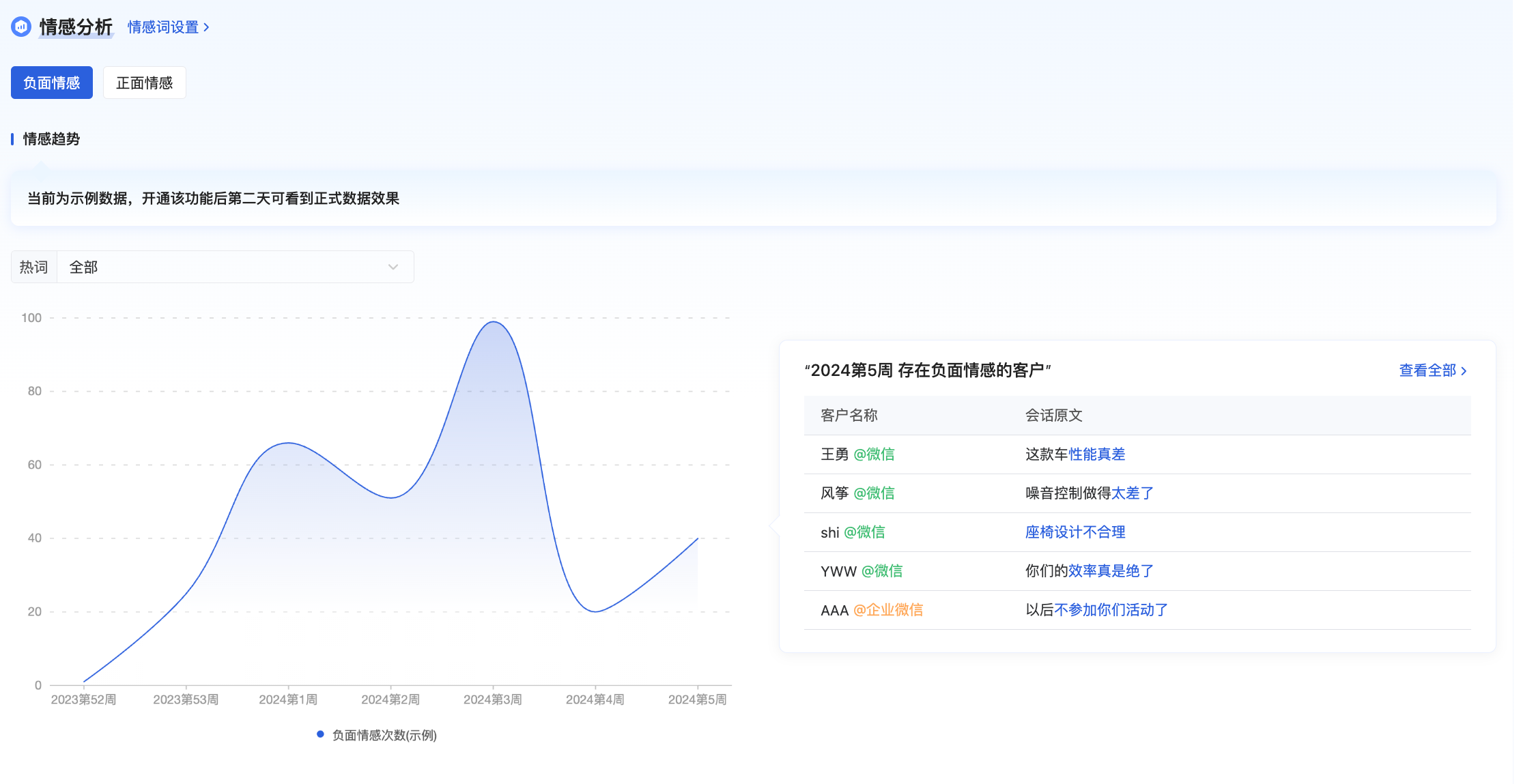Click the example data notice banner

[753, 199]
